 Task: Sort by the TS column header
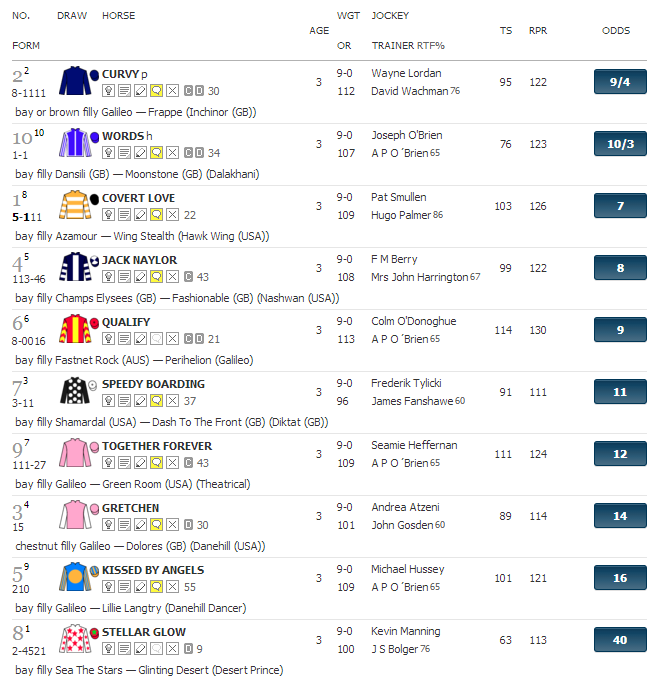506,30
